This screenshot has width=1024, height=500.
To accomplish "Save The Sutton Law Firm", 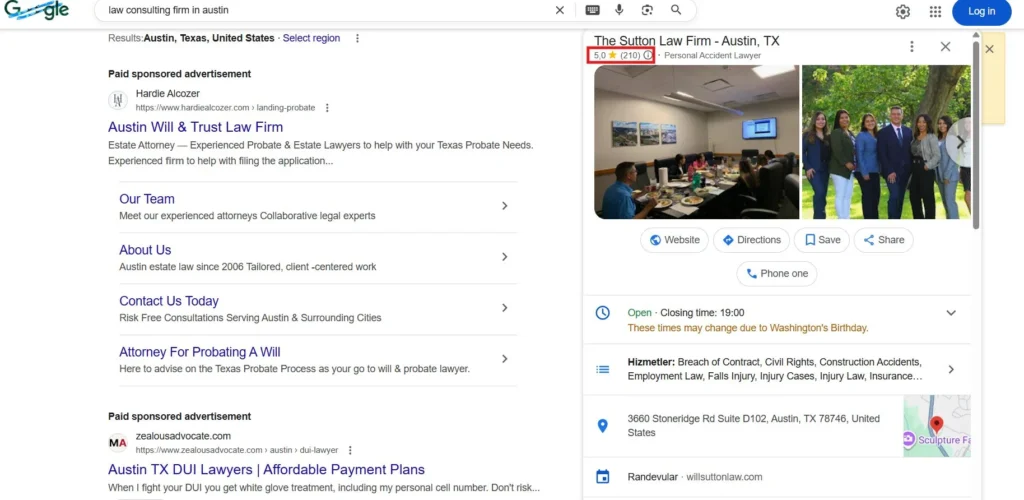I will point(822,240).
